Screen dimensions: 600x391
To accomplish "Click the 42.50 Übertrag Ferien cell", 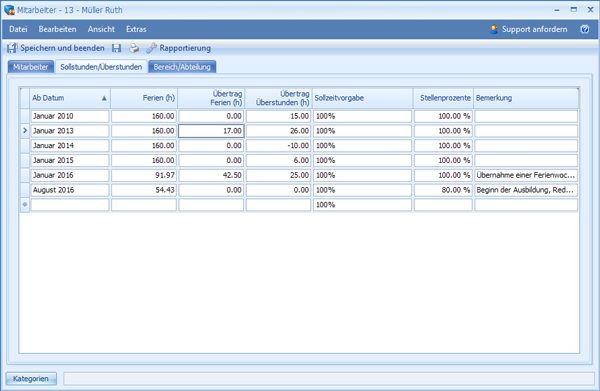I will pos(211,175).
